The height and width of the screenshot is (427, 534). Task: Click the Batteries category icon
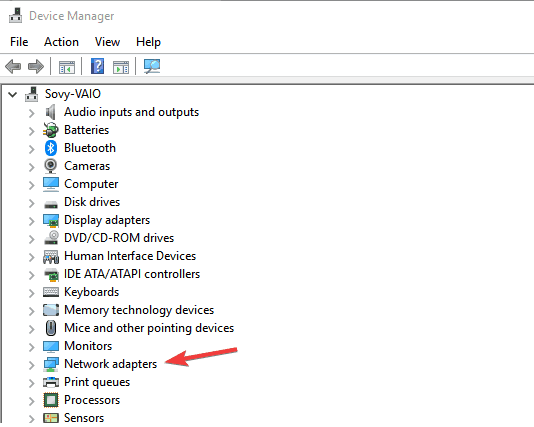tap(51, 130)
